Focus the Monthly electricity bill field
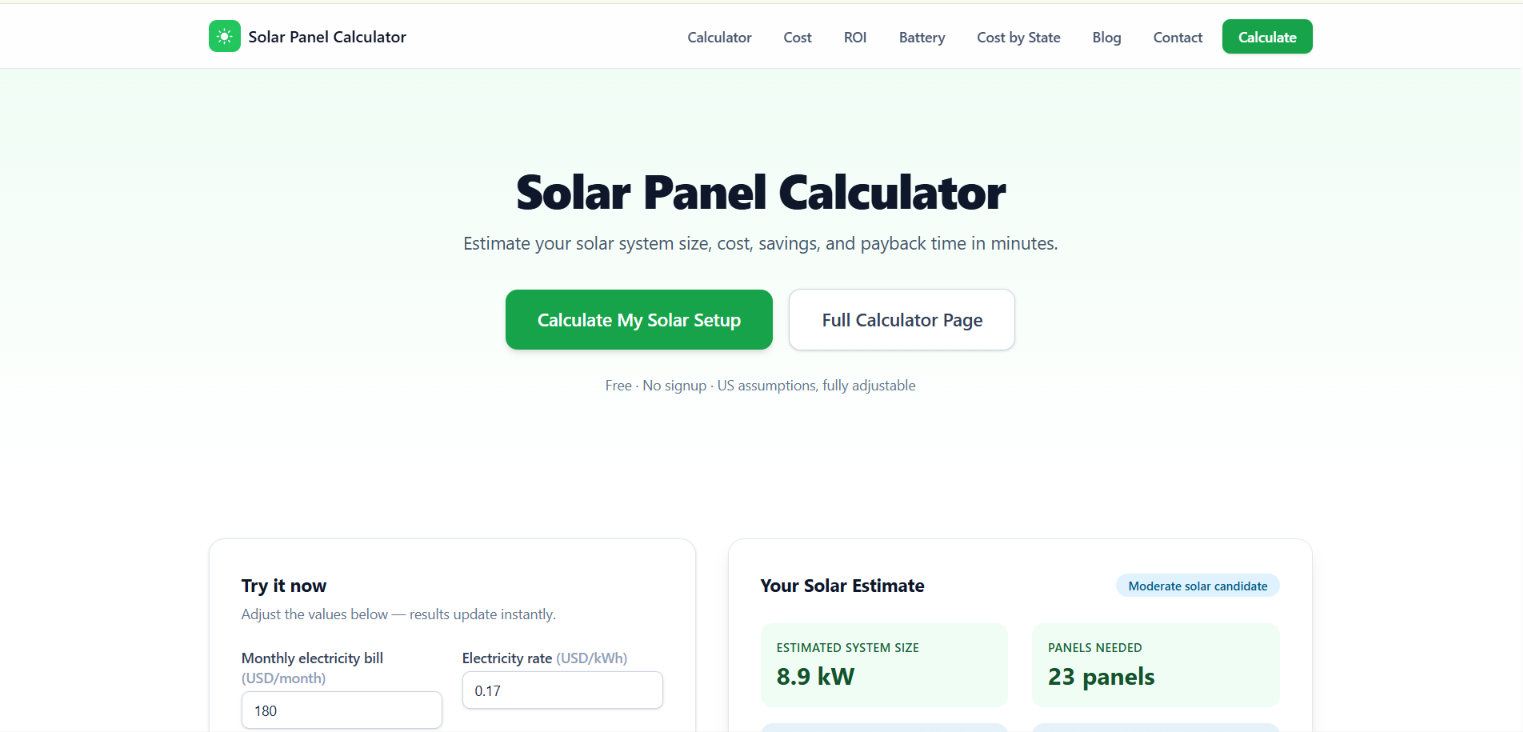Image resolution: width=1523 pixels, height=732 pixels. click(x=342, y=710)
